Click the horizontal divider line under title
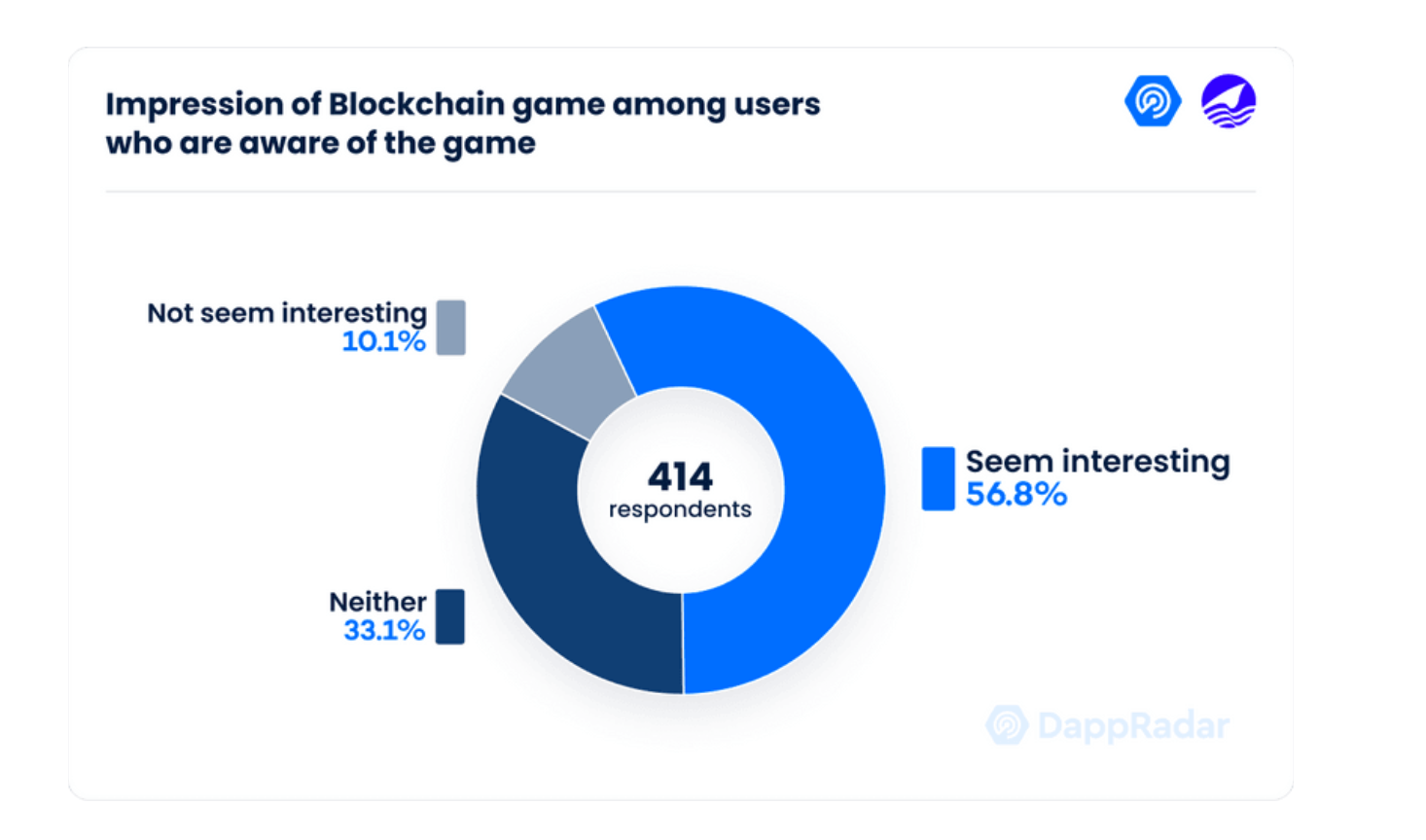This screenshot has height=840, width=1426. pyautogui.click(x=681, y=192)
